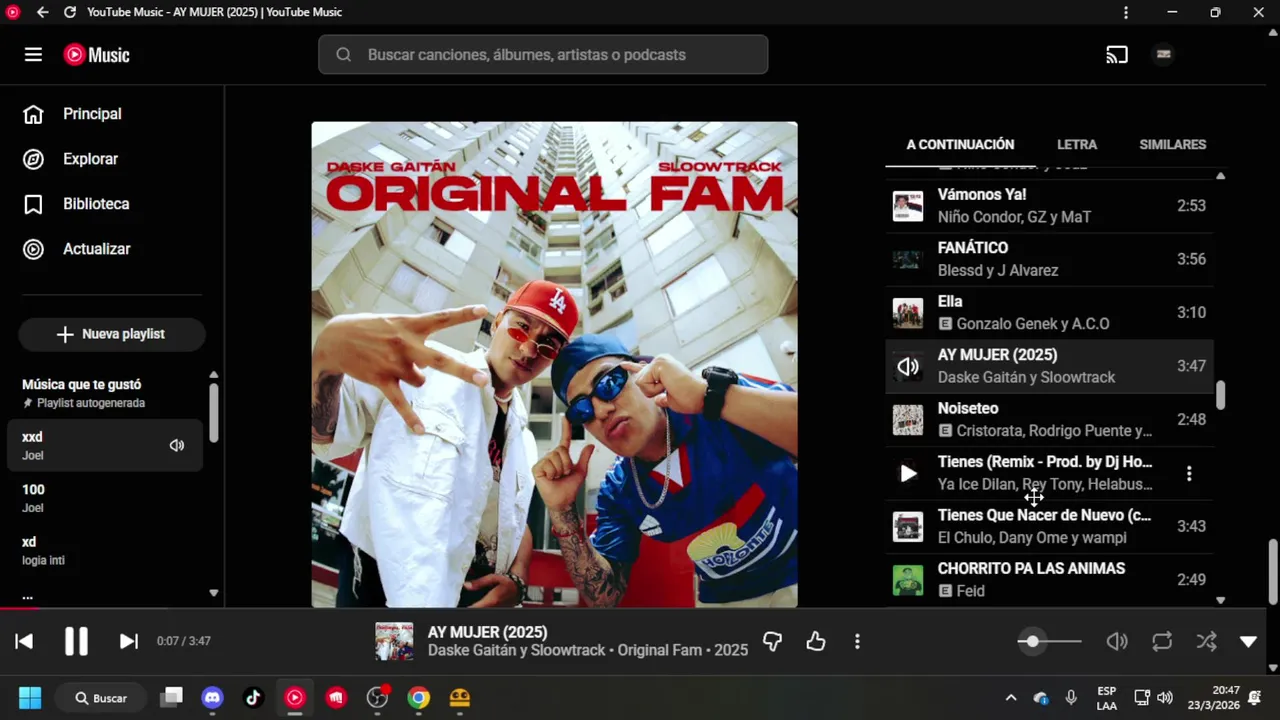Click the YouTube Music logo
The image size is (1280, 720).
click(x=97, y=55)
